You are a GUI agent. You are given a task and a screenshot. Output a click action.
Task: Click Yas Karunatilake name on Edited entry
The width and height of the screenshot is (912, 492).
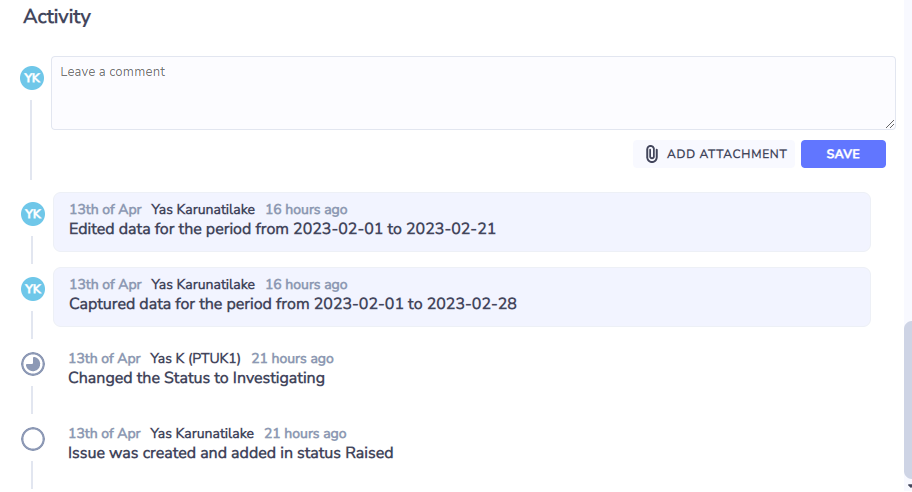203,209
